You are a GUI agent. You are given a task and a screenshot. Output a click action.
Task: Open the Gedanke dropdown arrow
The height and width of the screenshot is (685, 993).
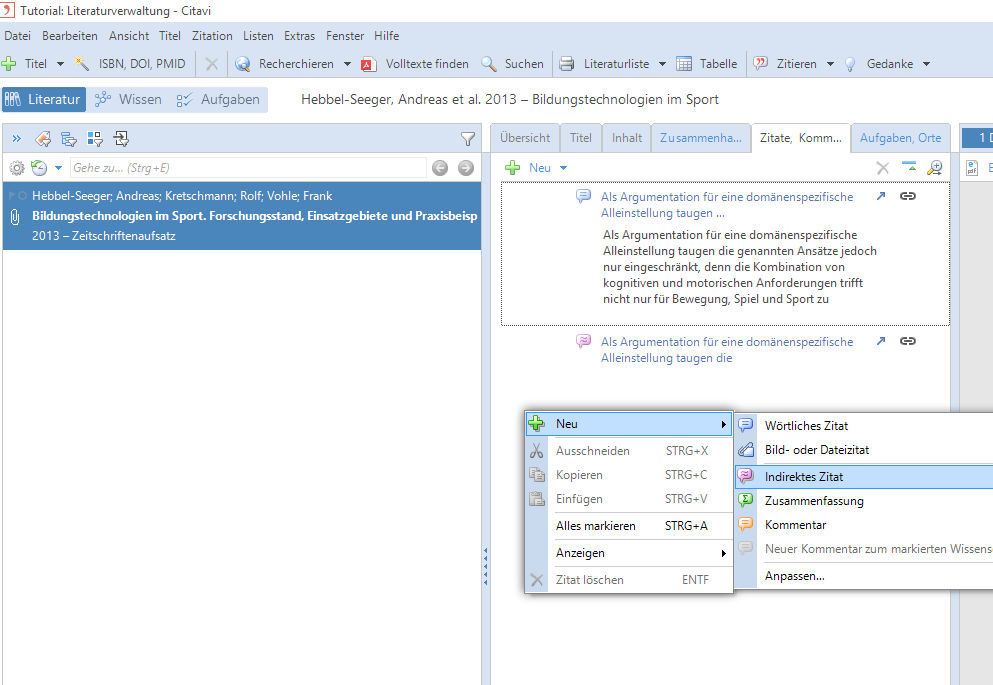926,64
